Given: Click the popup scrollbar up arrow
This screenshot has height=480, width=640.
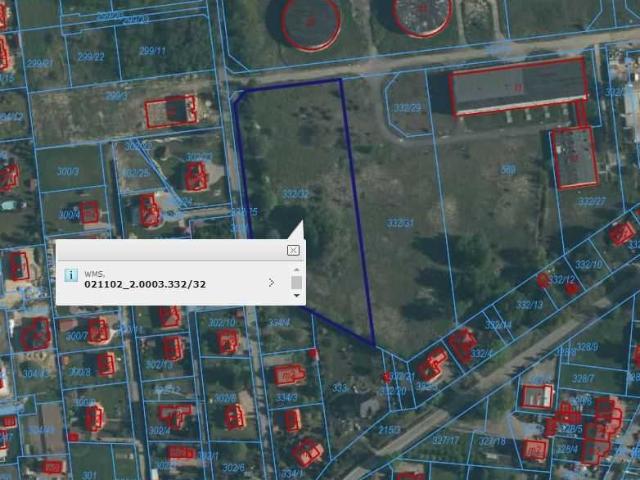Looking at the screenshot, I should [x=297, y=270].
